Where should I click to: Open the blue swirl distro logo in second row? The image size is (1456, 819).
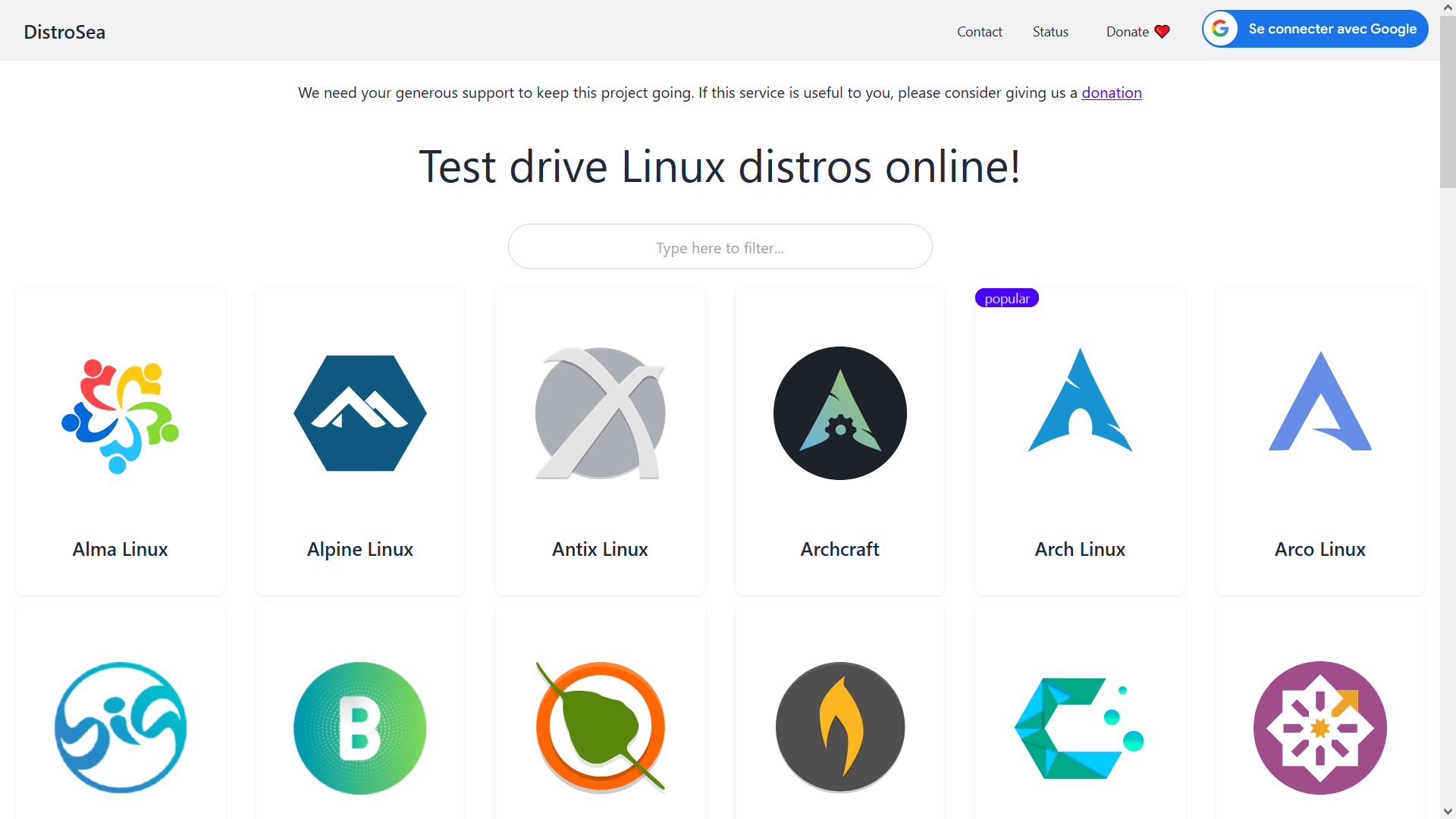click(x=120, y=728)
